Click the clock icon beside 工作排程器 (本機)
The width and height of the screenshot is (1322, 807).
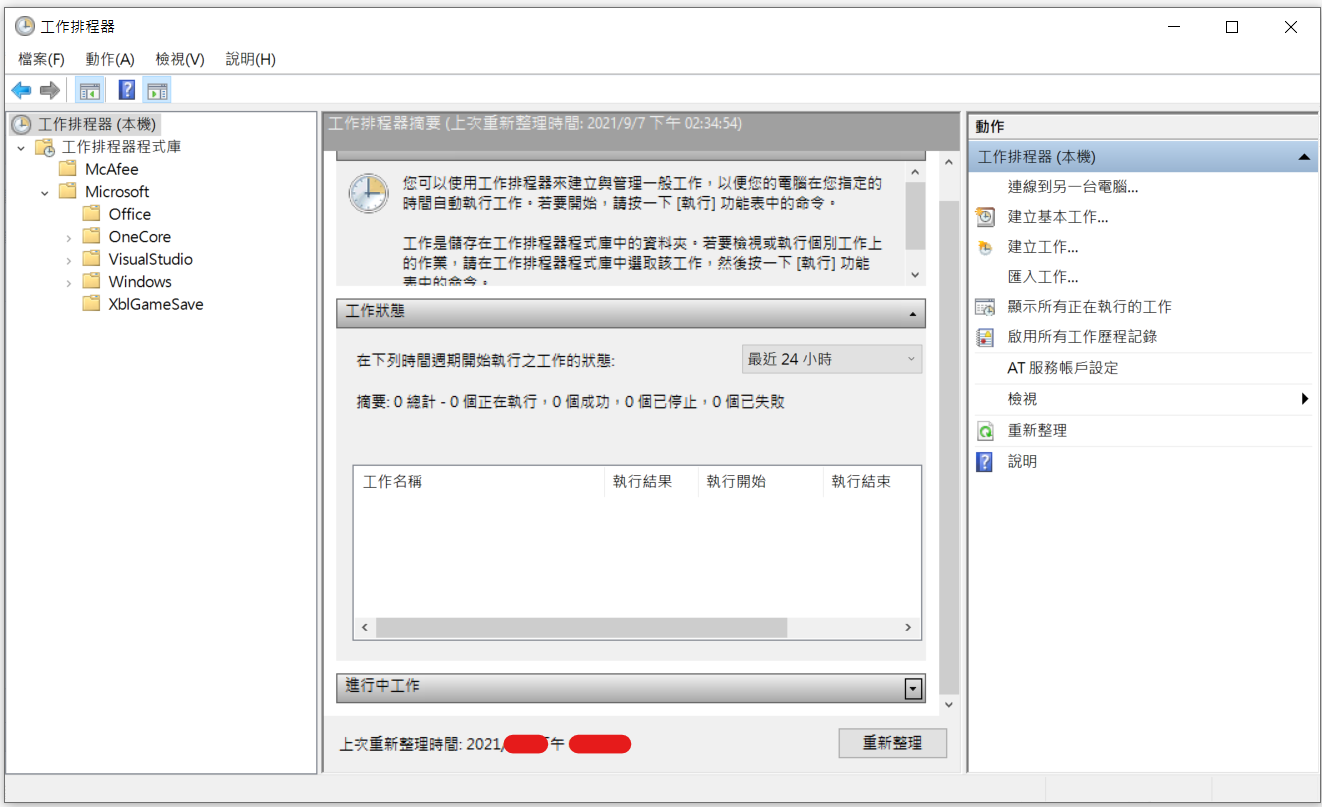coord(21,125)
